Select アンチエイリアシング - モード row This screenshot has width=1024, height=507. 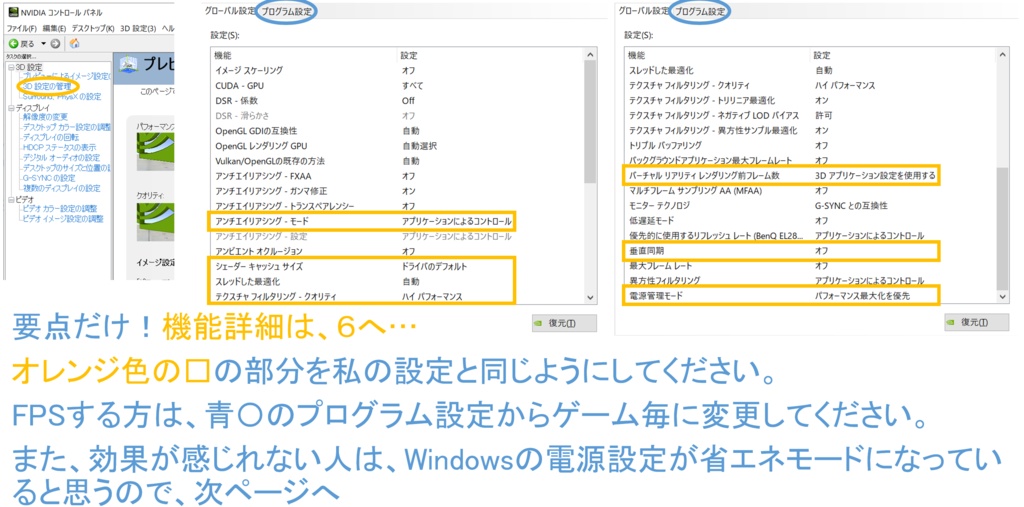coord(397,221)
